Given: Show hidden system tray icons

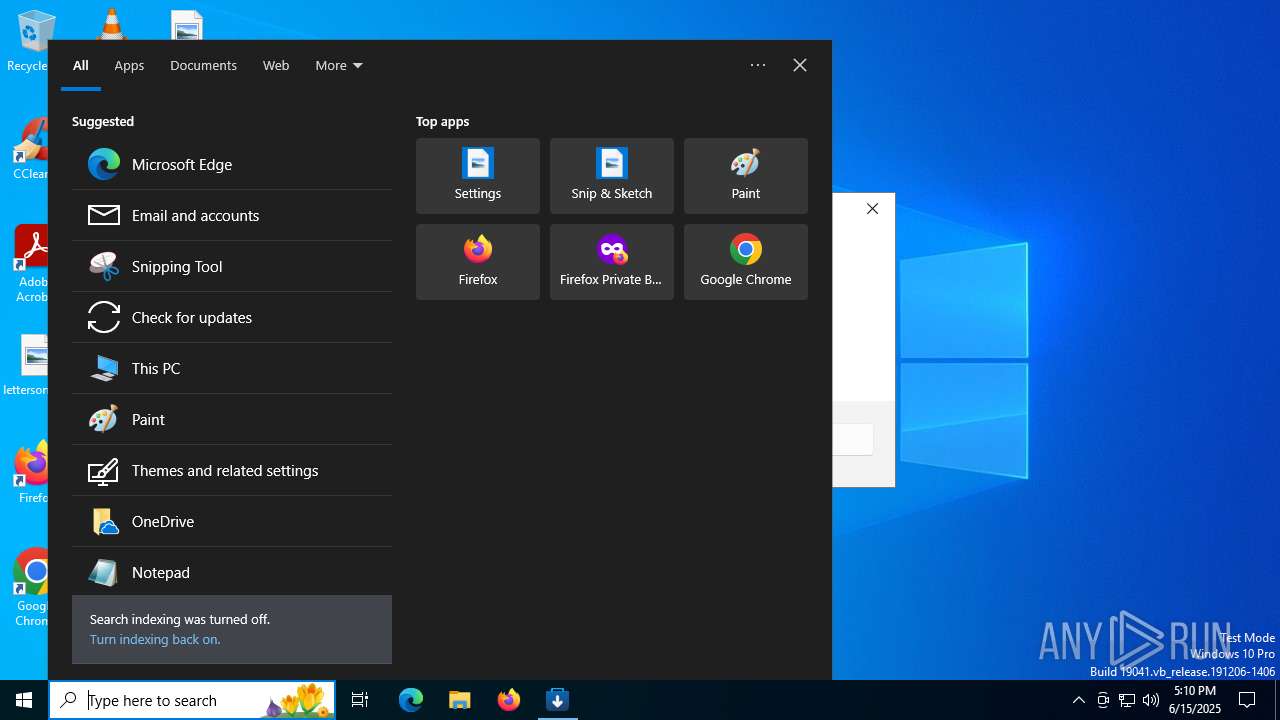Looking at the screenshot, I should (1078, 700).
